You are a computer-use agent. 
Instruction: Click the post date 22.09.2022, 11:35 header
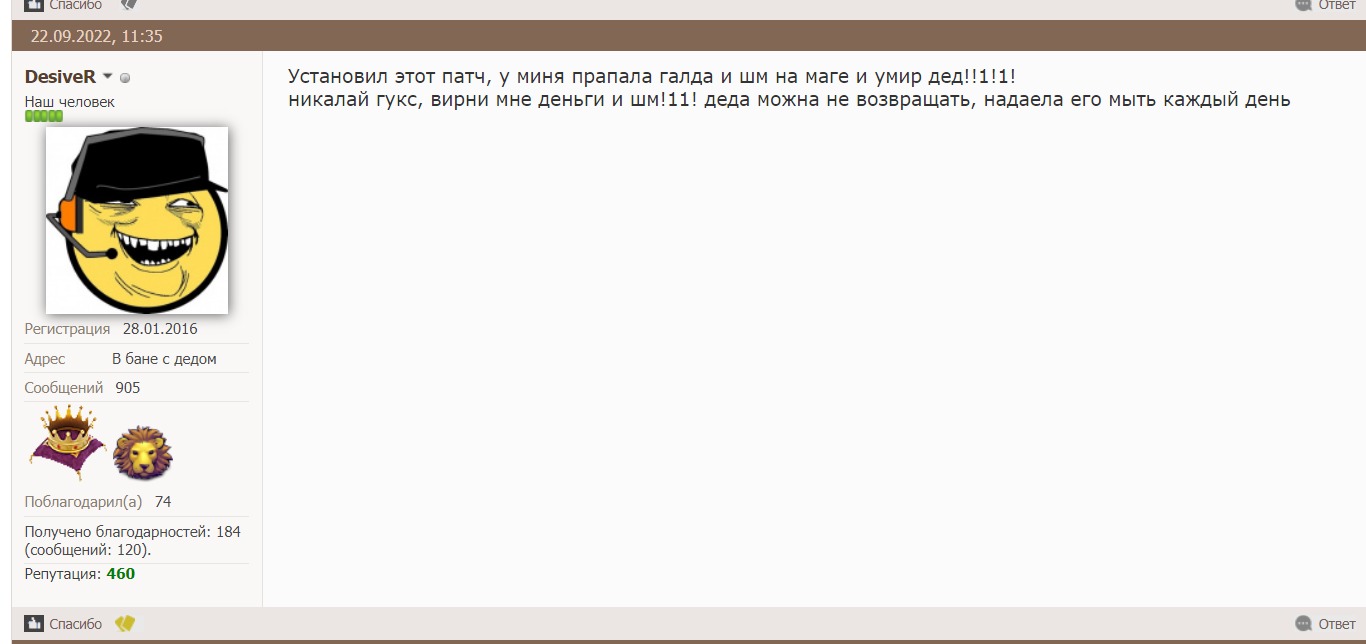pos(96,37)
